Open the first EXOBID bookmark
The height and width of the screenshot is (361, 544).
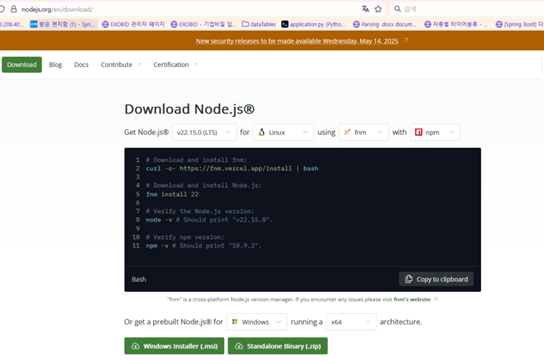click(x=133, y=24)
